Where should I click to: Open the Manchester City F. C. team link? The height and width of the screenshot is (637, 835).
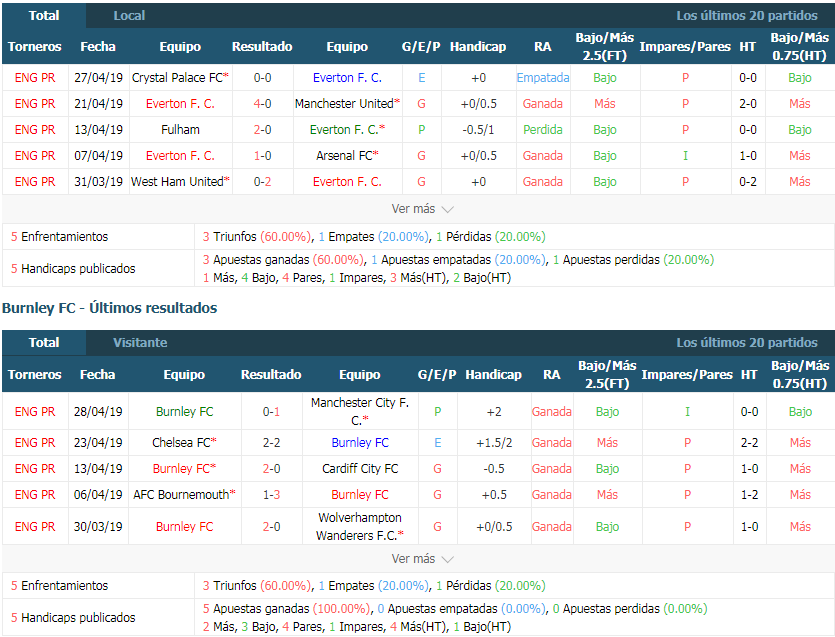click(x=360, y=411)
